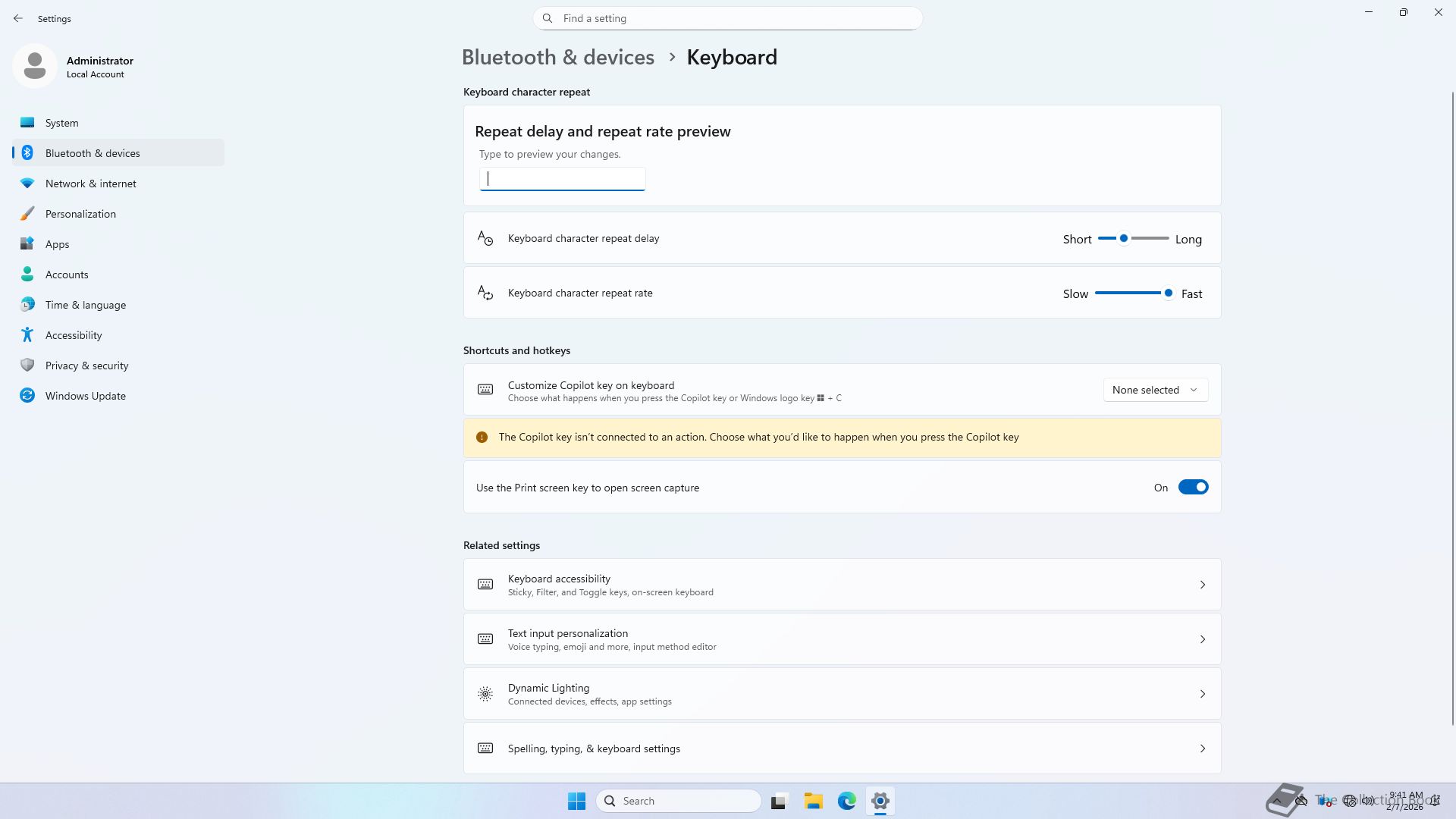Expand Keyboard accessibility related setting chevron
This screenshot has width=1456, height=819.
coord(1202,585)
